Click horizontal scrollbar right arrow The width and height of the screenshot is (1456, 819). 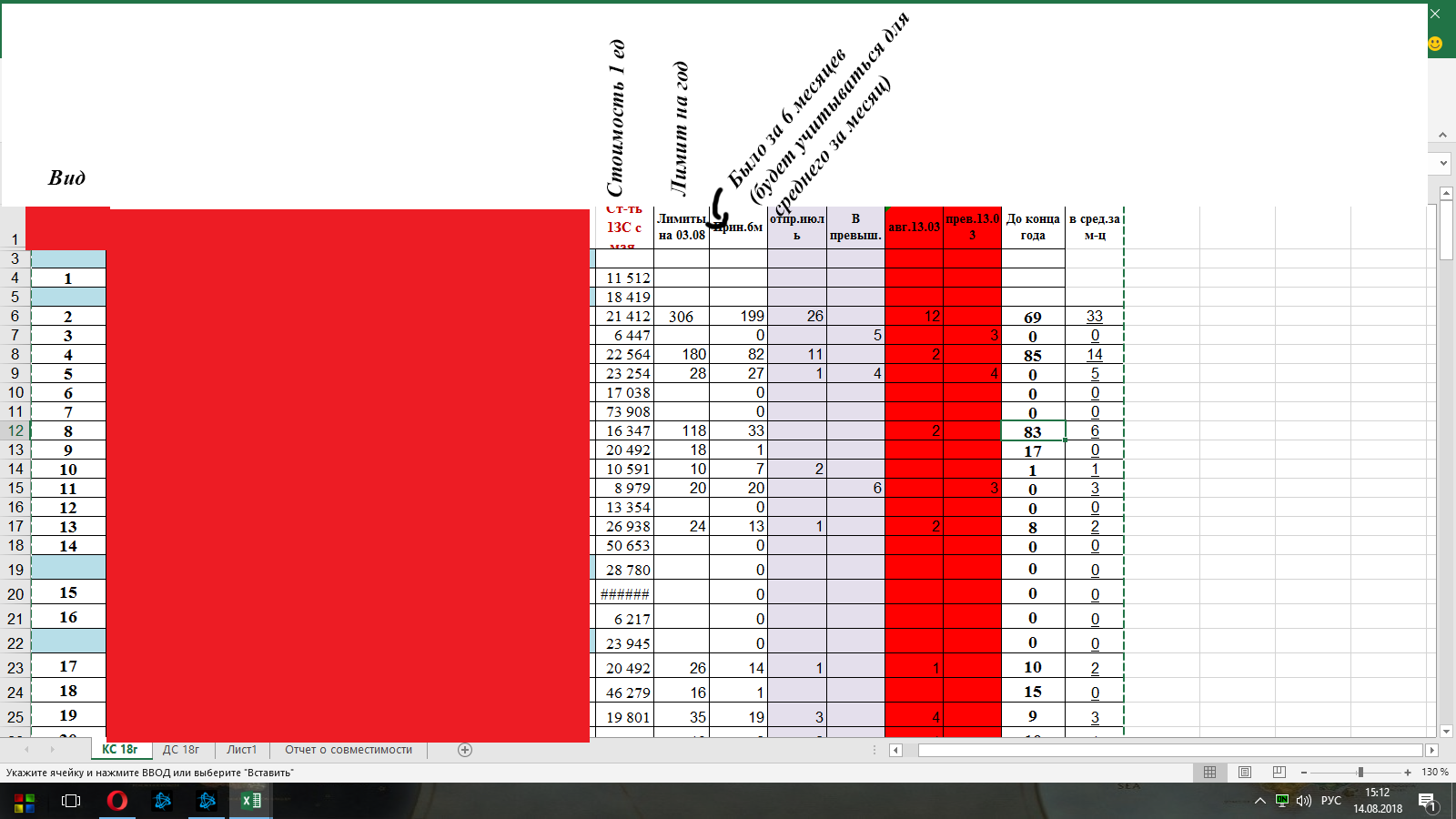click(x=1431, y=751)
